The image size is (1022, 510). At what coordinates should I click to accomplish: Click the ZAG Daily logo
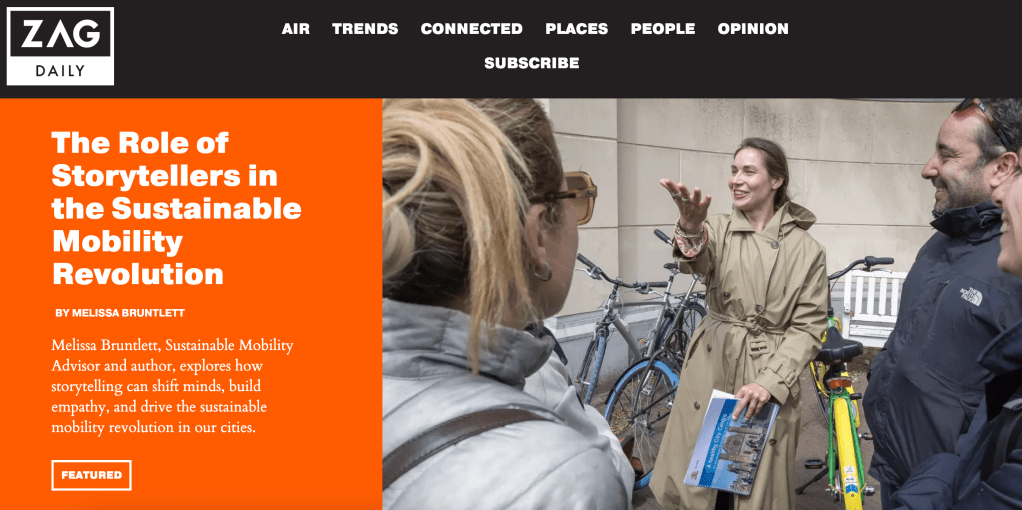tap(60, 46)
